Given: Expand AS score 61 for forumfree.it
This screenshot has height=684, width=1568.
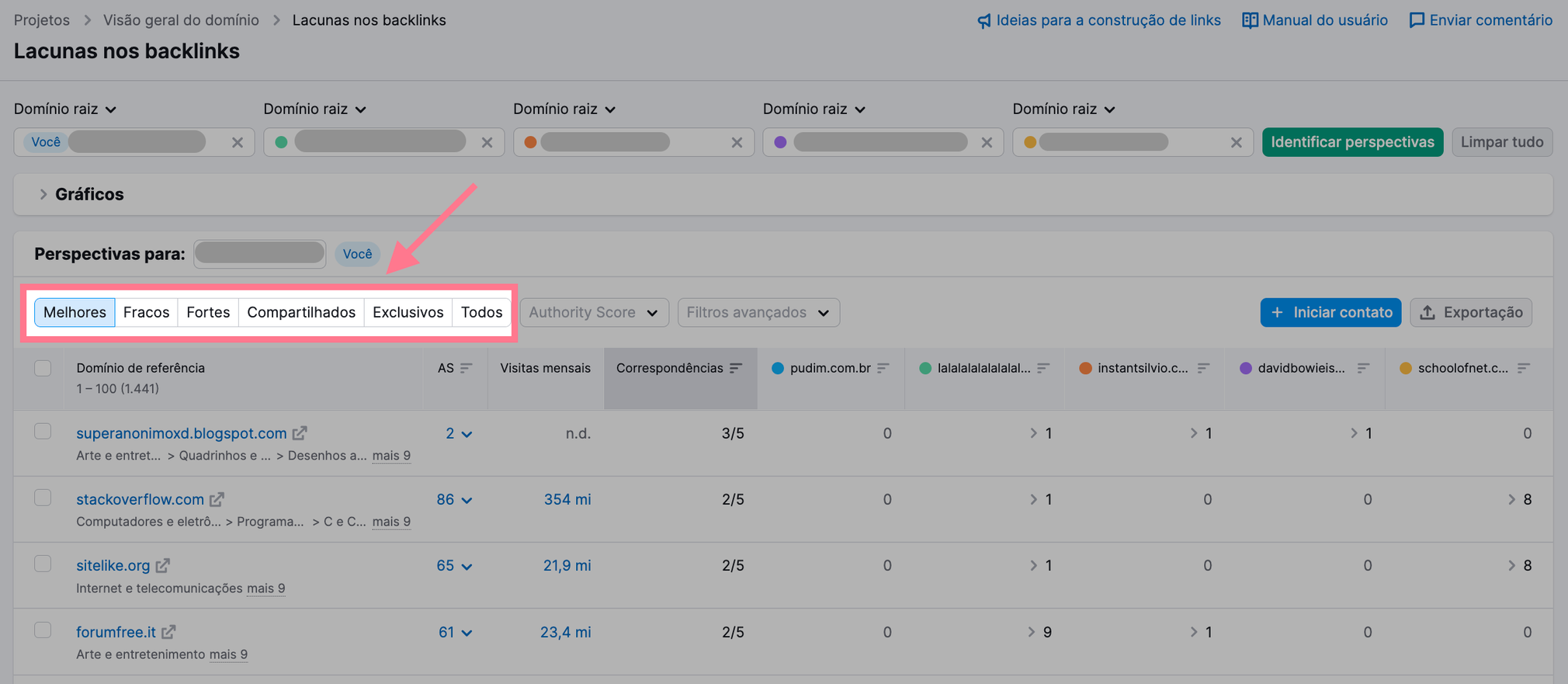Looking at the screenshot, I should [x=455, y=632].
